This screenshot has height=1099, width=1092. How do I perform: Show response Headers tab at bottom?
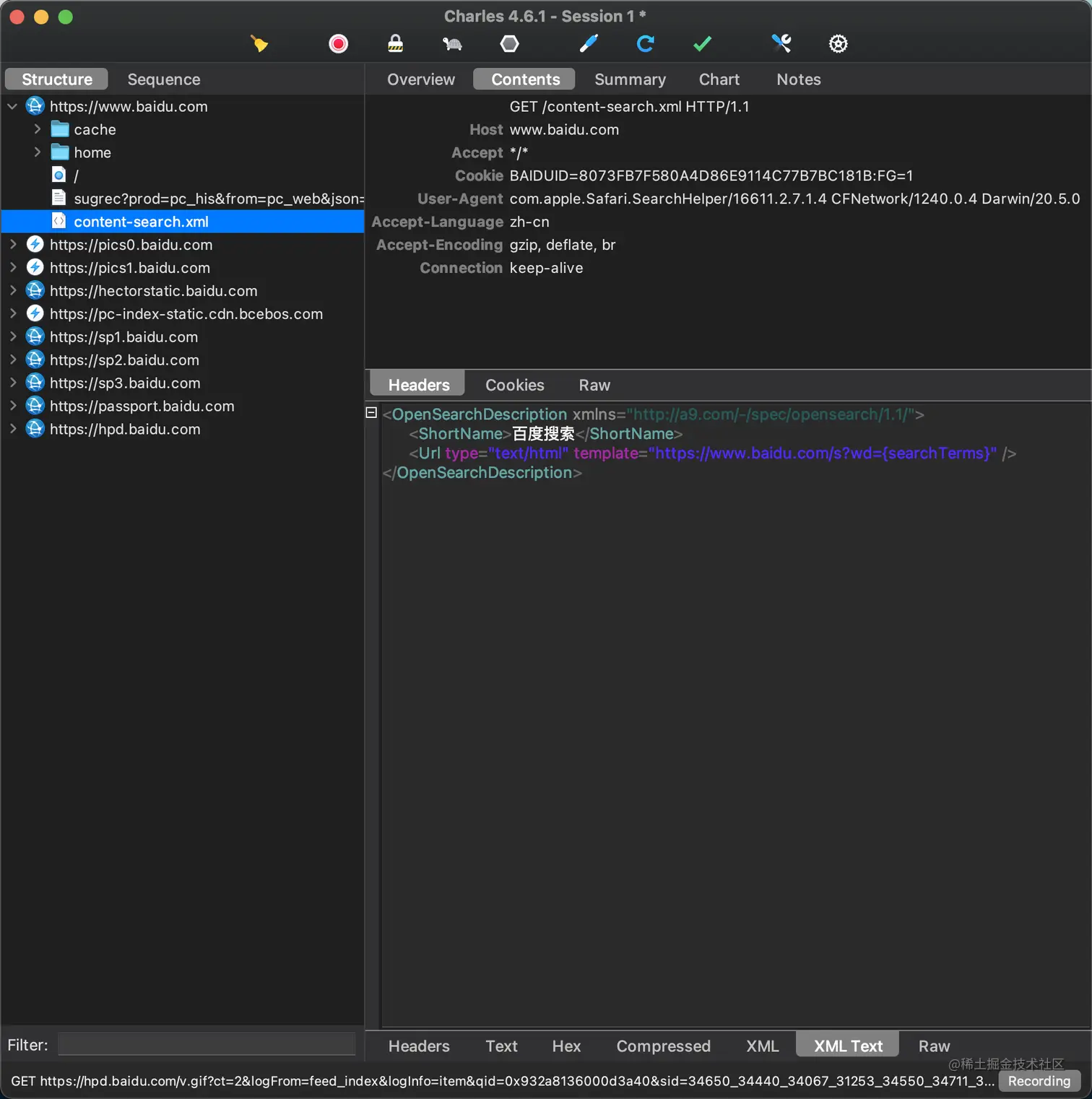point(419,1046)
